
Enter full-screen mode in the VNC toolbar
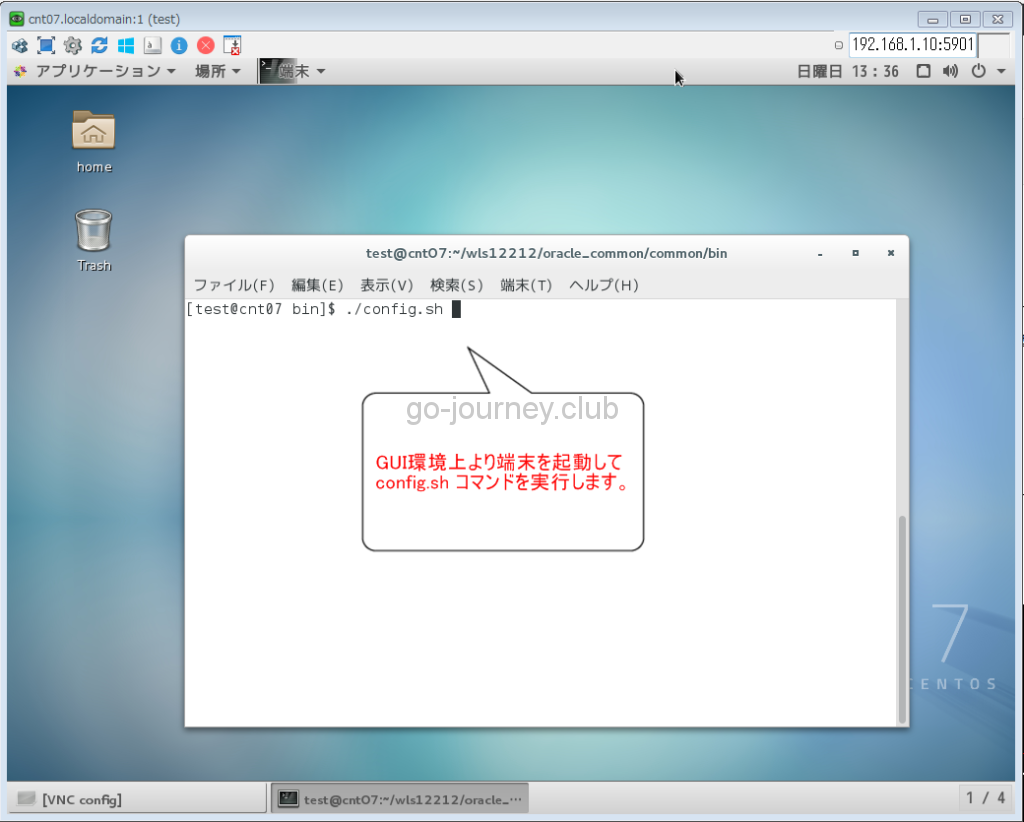[x=45, y=45]
